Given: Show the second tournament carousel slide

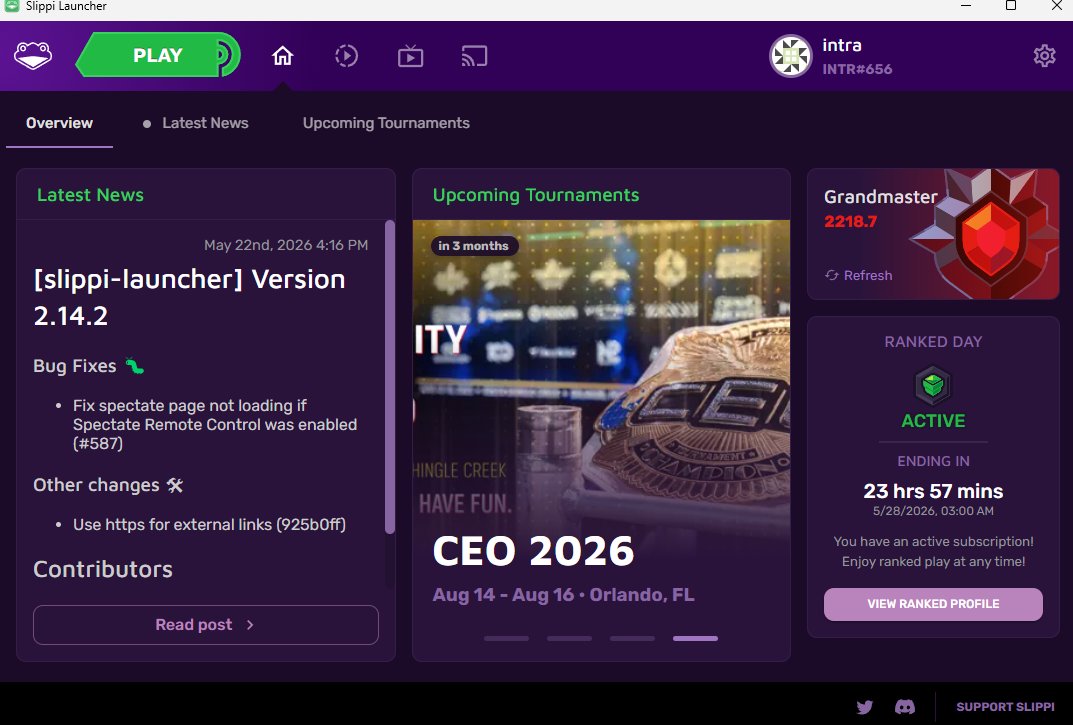Looking at the screenshot, I should point(569,638).
